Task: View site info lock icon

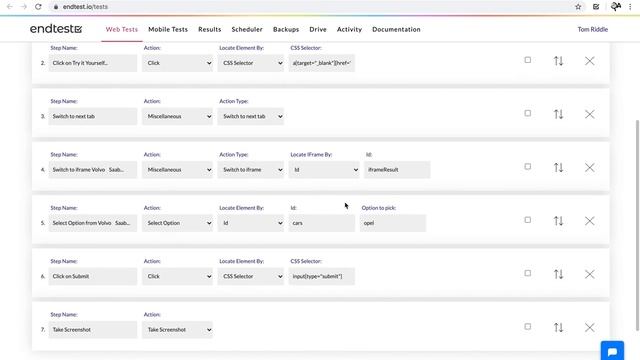Action: point(56,7)
